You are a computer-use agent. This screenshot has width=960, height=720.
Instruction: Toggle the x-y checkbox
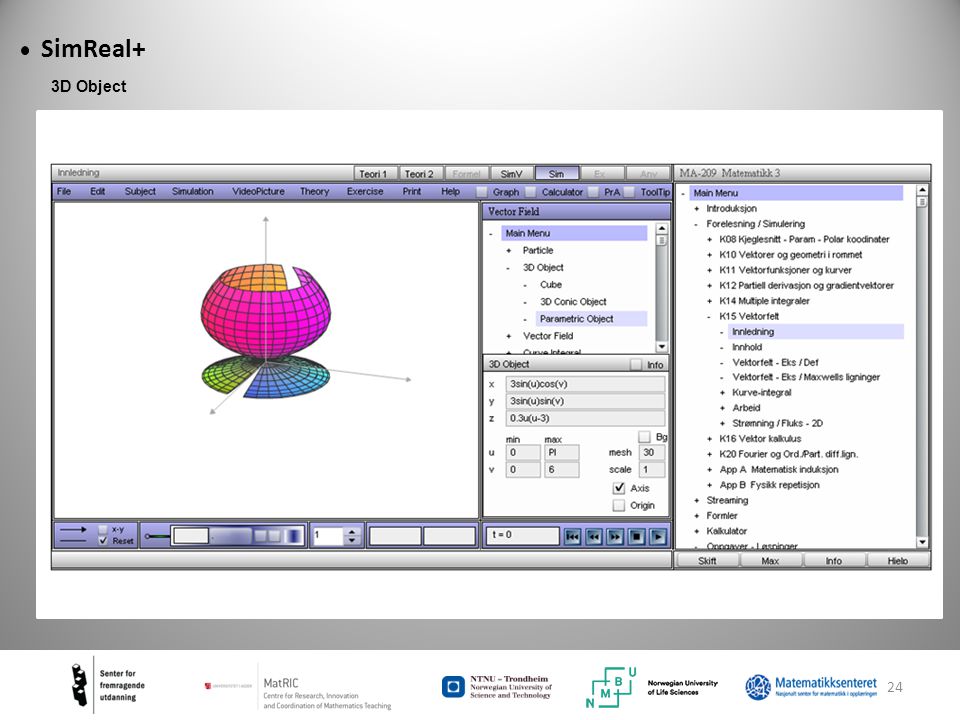(x=103, y=529)
